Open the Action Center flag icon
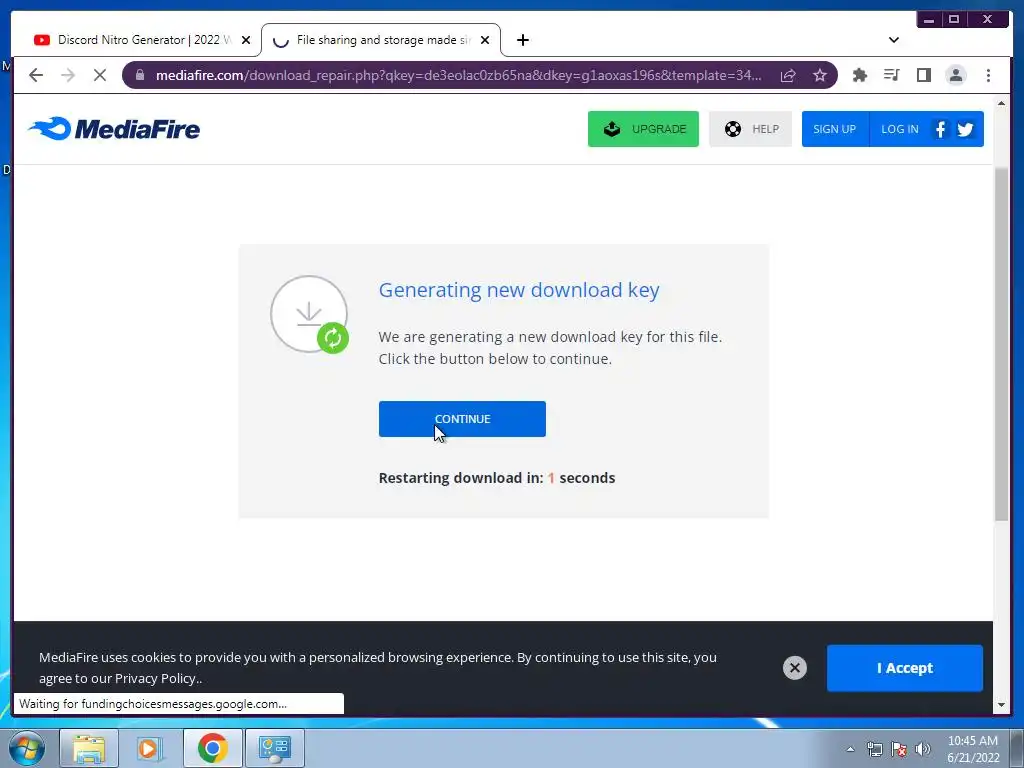Viewport: 1024px width, 768px height. coord(899,749)
